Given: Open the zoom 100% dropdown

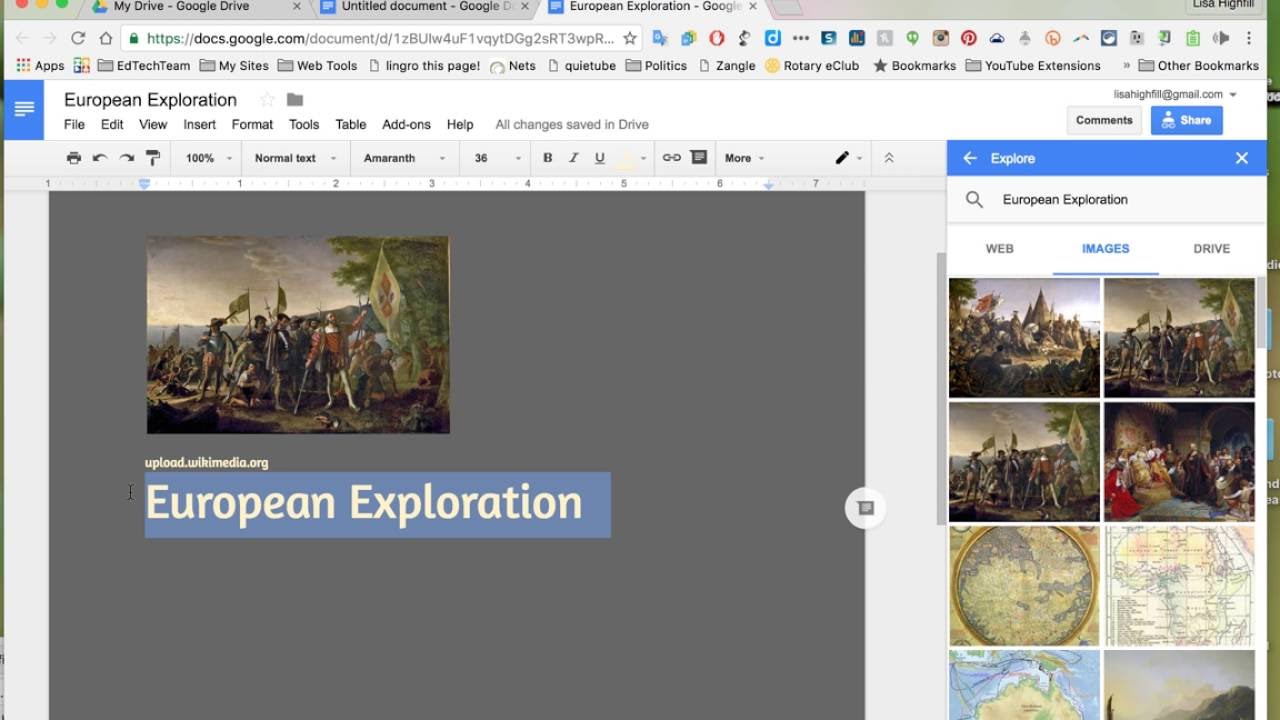Looking at the screenshot, I should pyautogui.click(x=208, y=158).
